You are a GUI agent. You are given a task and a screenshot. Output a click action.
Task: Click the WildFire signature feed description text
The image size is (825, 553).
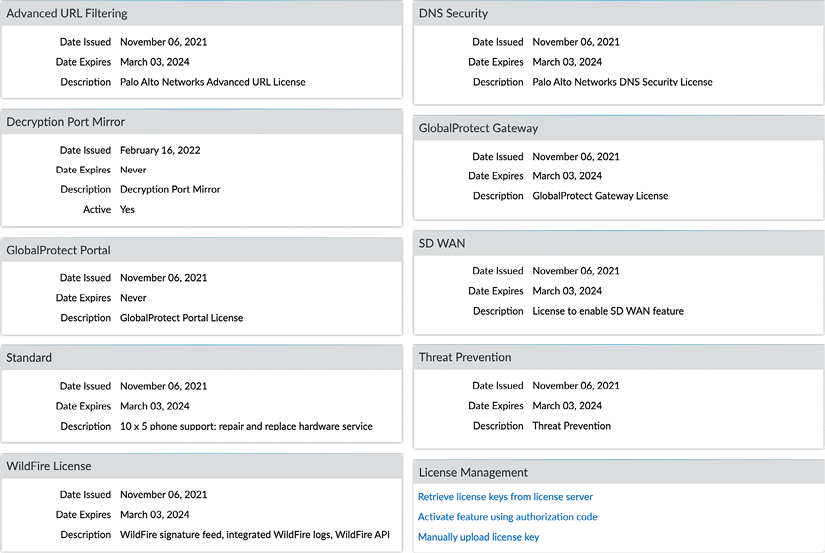click(255, 535)
